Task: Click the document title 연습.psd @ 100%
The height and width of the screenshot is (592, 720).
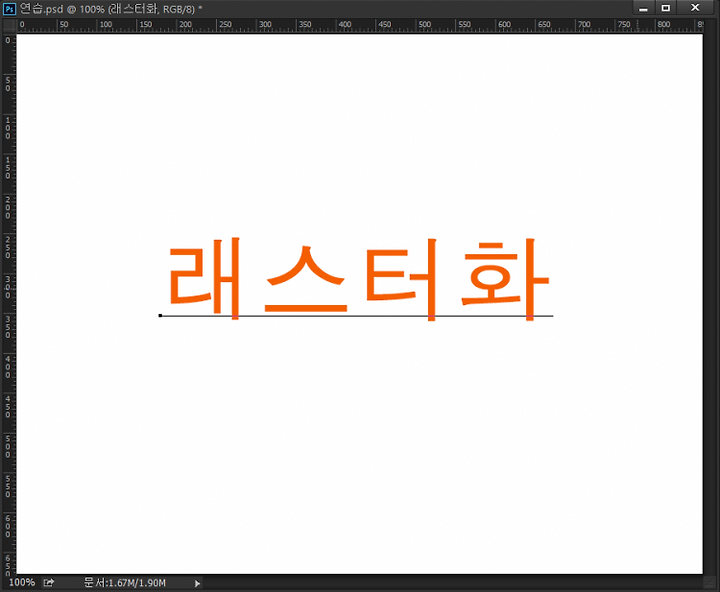Action: [62, 9]
